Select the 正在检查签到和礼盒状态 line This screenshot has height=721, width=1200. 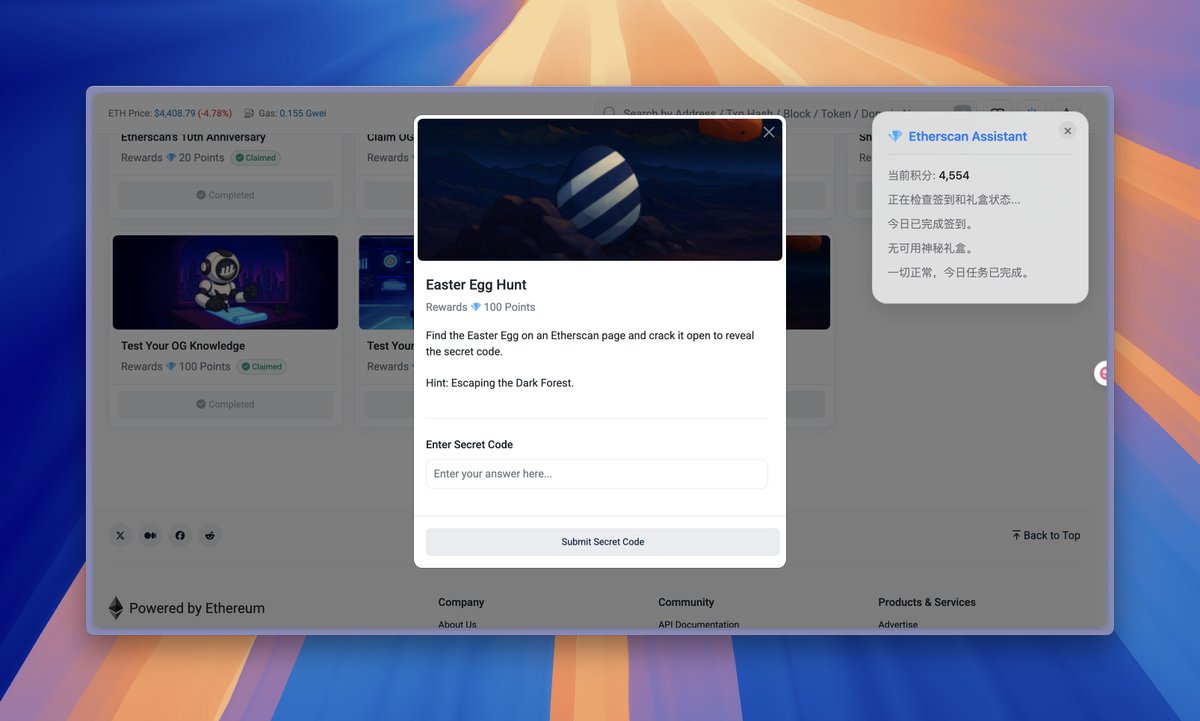coord(954,200)
